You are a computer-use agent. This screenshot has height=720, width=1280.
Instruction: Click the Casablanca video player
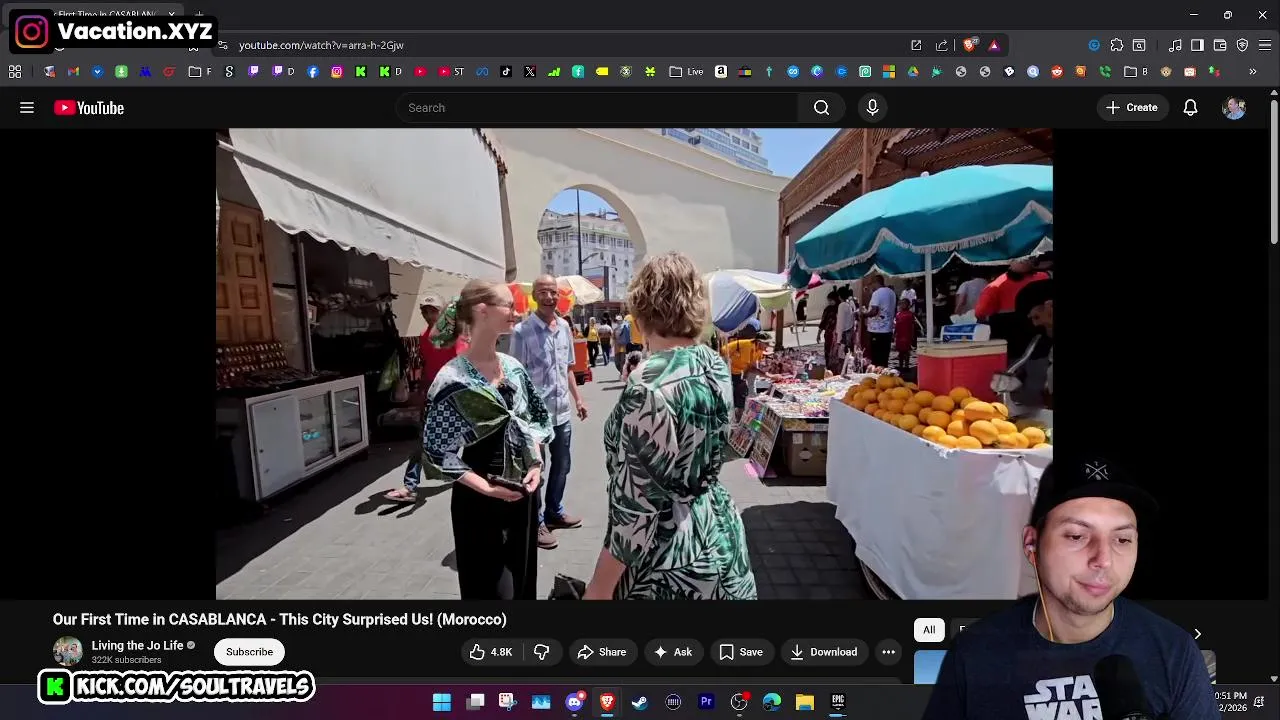click(634, 364)
